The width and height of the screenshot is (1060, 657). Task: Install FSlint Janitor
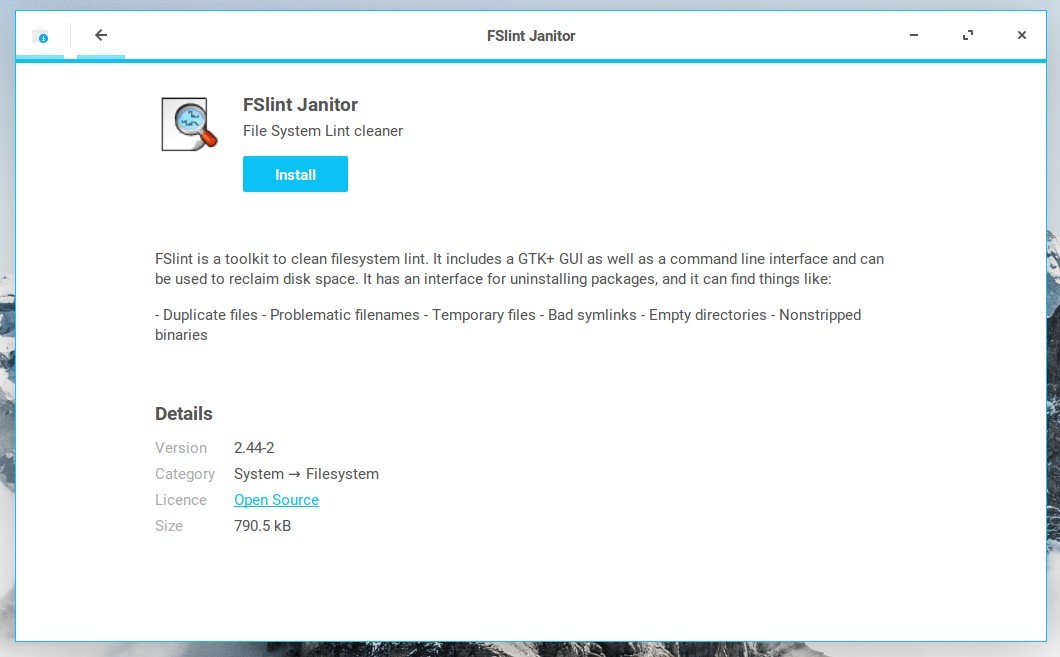pyautogui.click(x=295, y=174)
